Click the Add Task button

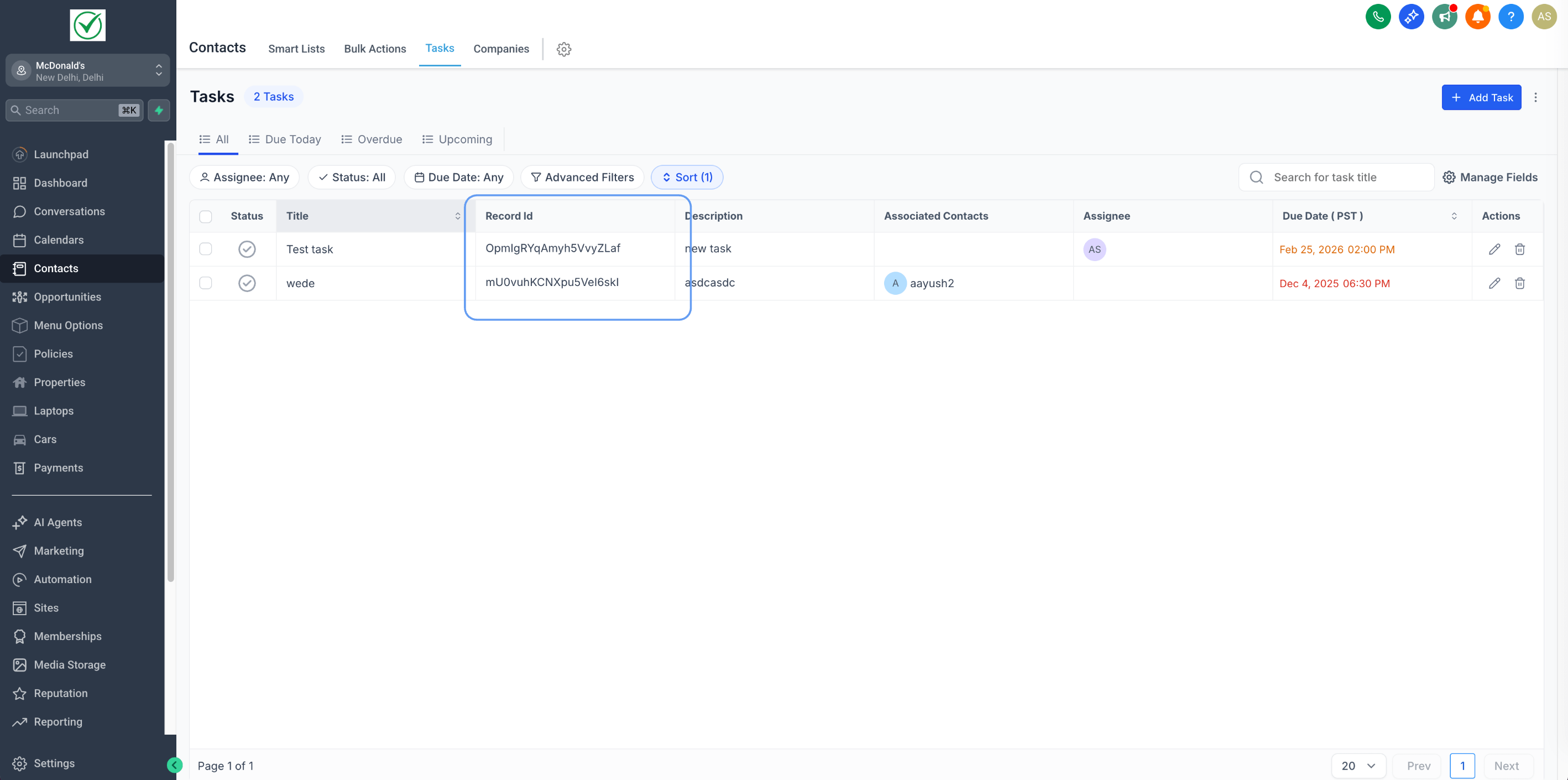point(1481,97)
